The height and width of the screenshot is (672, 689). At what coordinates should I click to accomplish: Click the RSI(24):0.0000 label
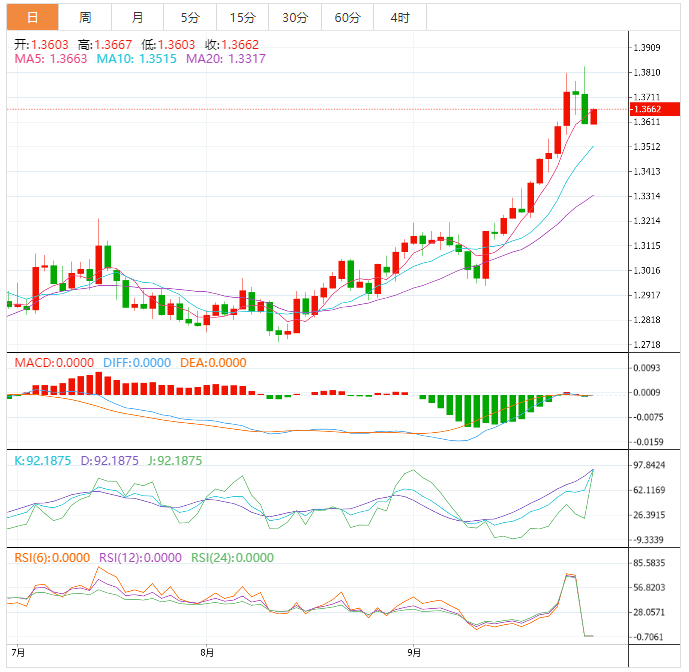tap(232, 558)
